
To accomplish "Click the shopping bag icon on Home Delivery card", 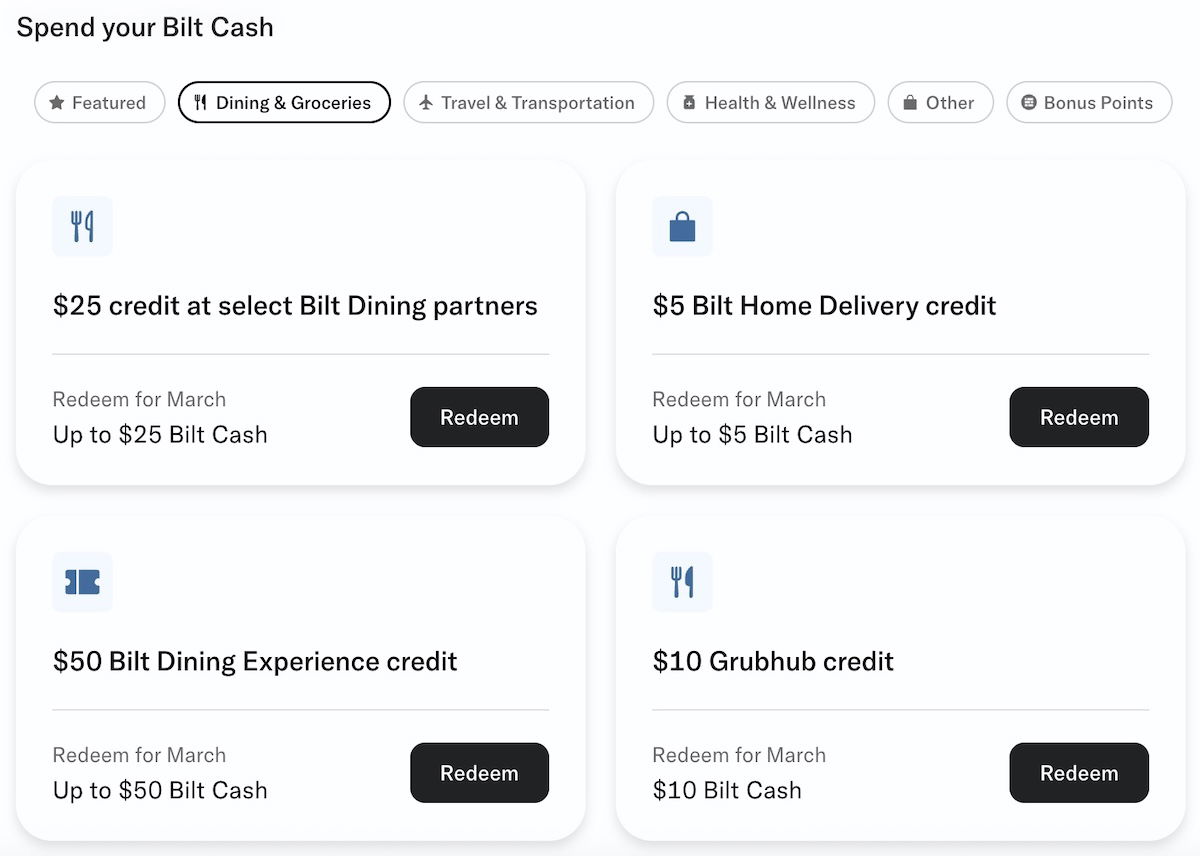I will click(x=682, y=227).
